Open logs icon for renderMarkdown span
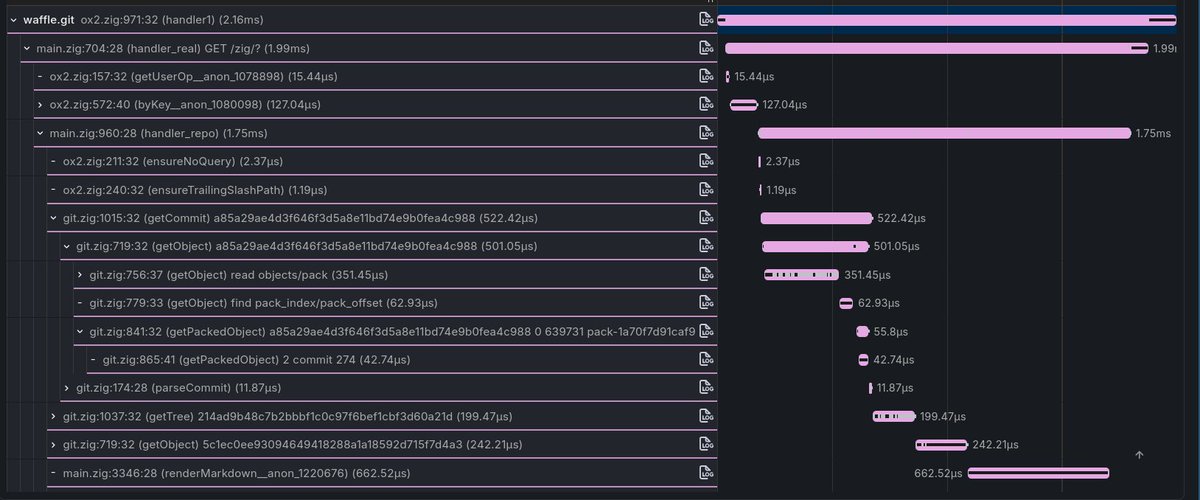 706,473
